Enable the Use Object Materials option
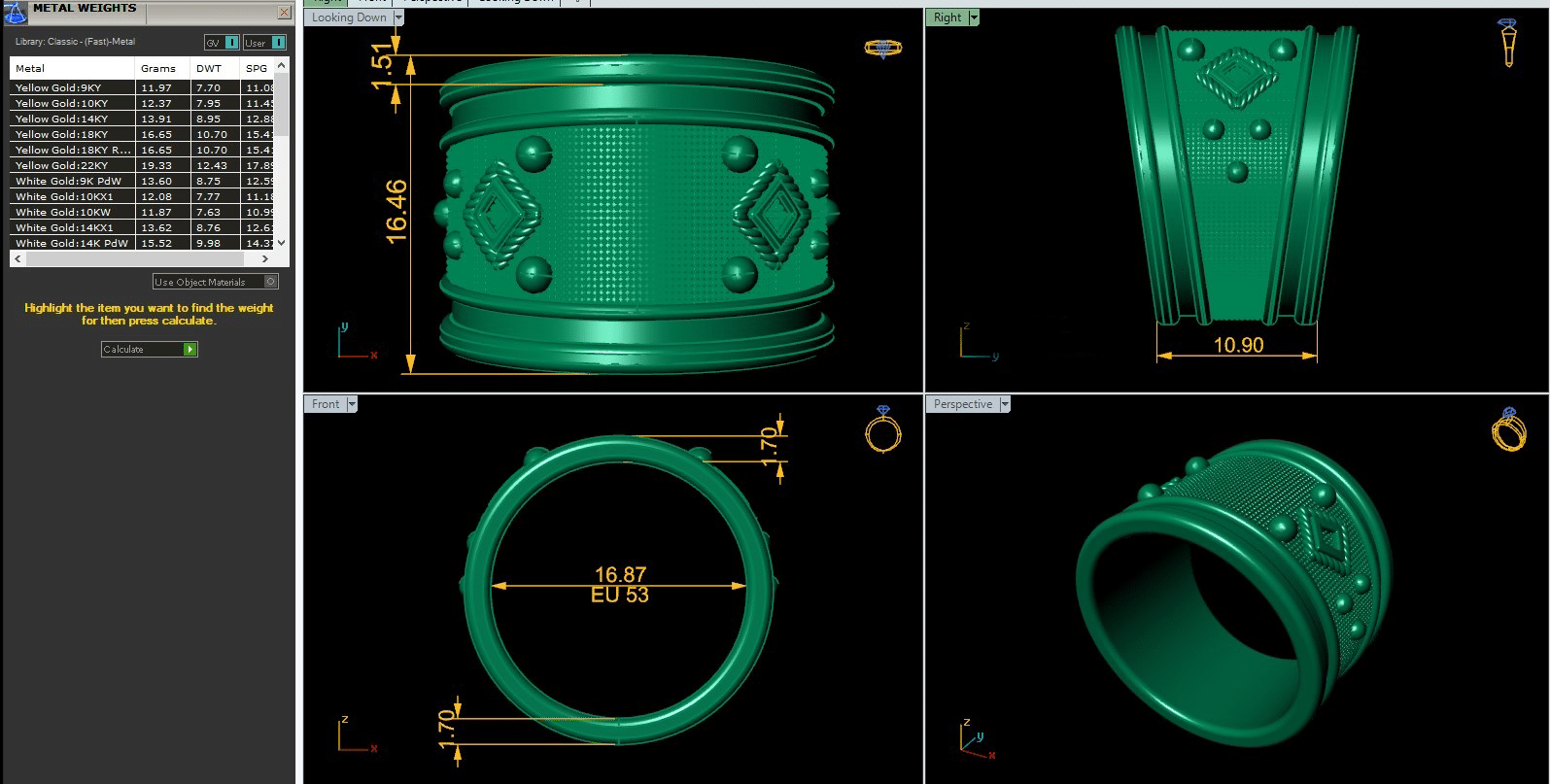This screenshot has height=784, width=1550. coord(216,282)
